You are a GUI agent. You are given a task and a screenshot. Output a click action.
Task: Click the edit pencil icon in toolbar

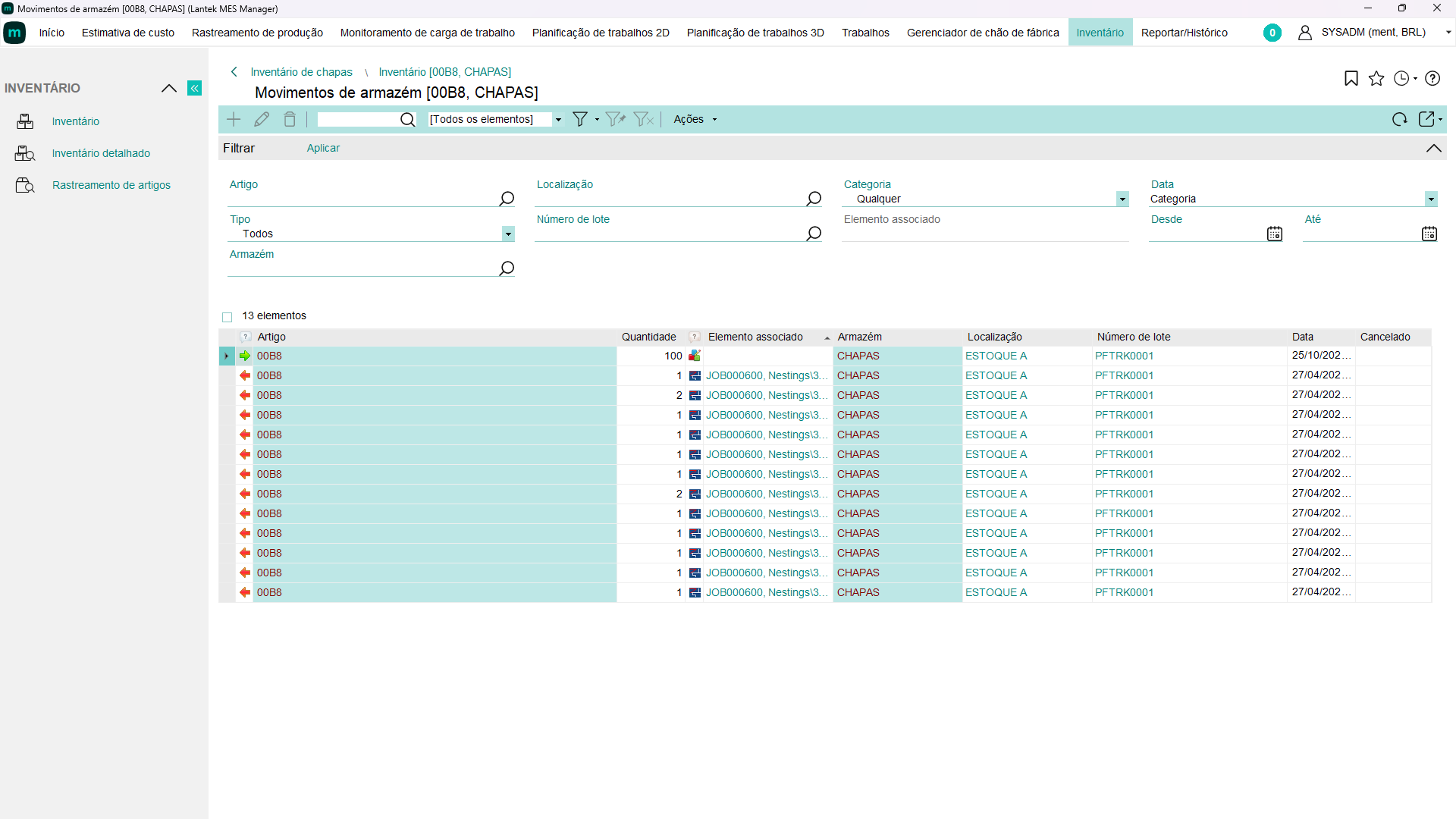coord(262,119)
